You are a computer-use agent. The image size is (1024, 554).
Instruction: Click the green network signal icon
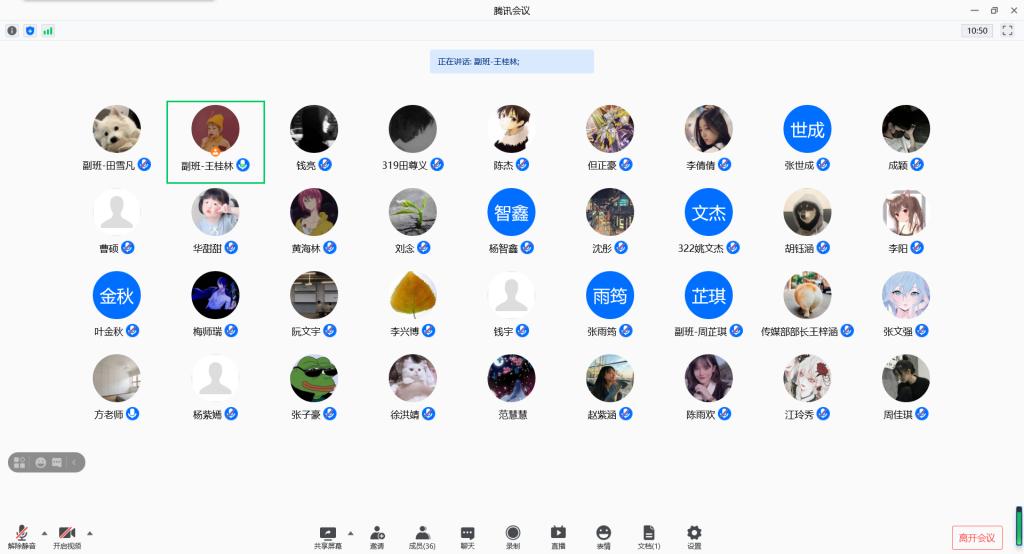(48, 31)
